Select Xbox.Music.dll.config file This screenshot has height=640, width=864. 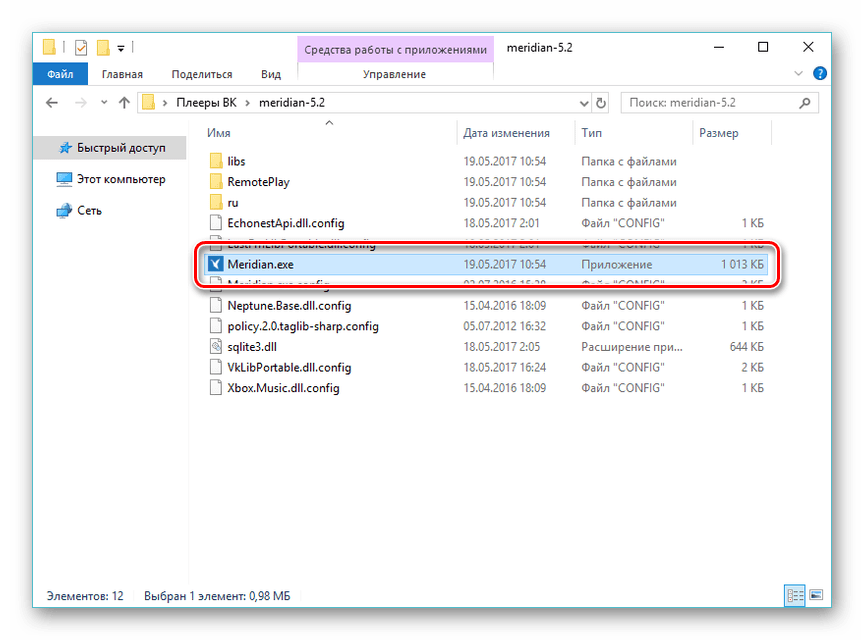488,388
